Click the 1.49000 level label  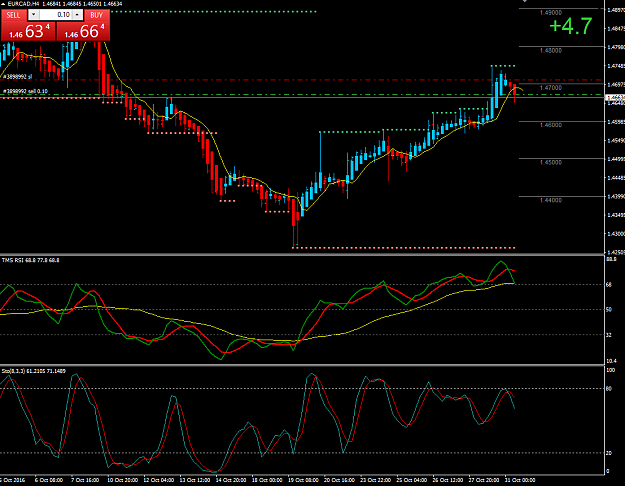pyautogui.click(x=551, y=13)
